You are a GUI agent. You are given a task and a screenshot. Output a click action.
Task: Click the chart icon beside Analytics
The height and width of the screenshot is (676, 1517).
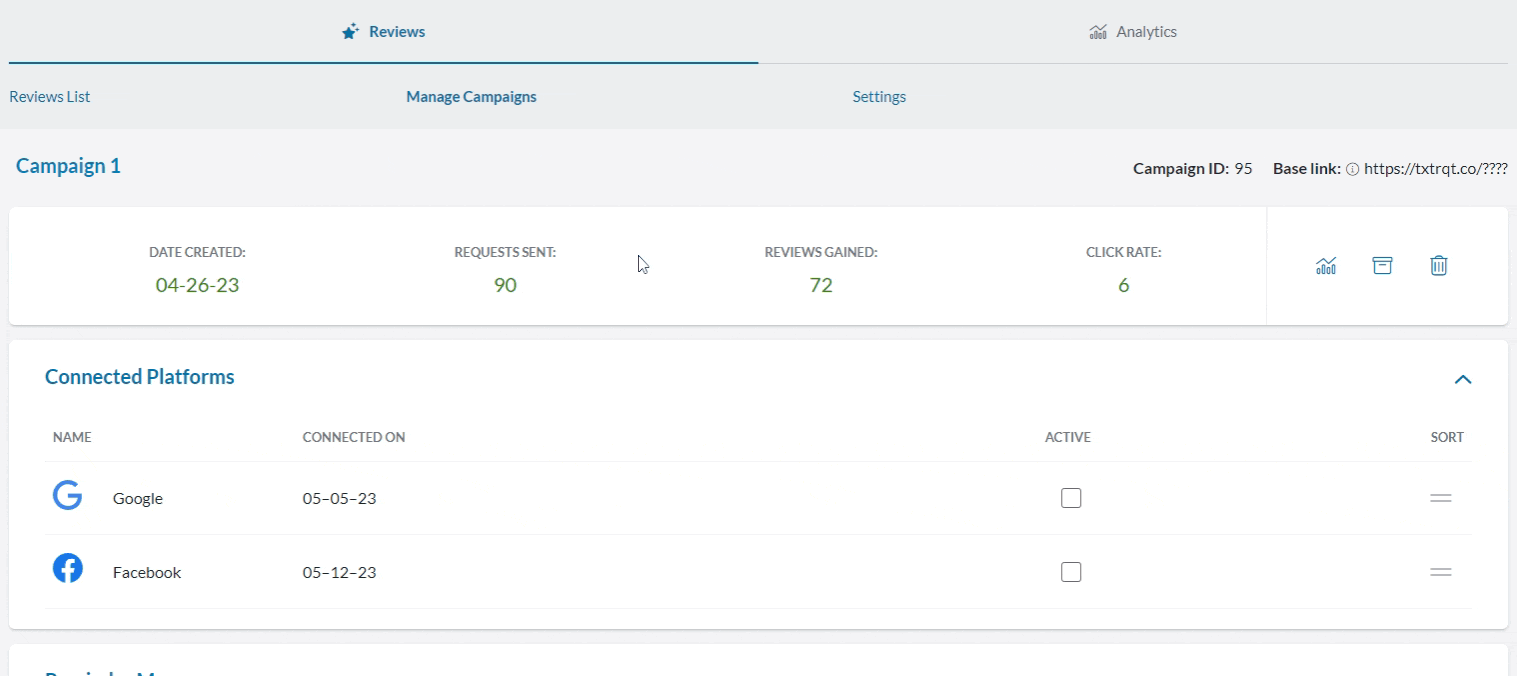coord(1096,31)
